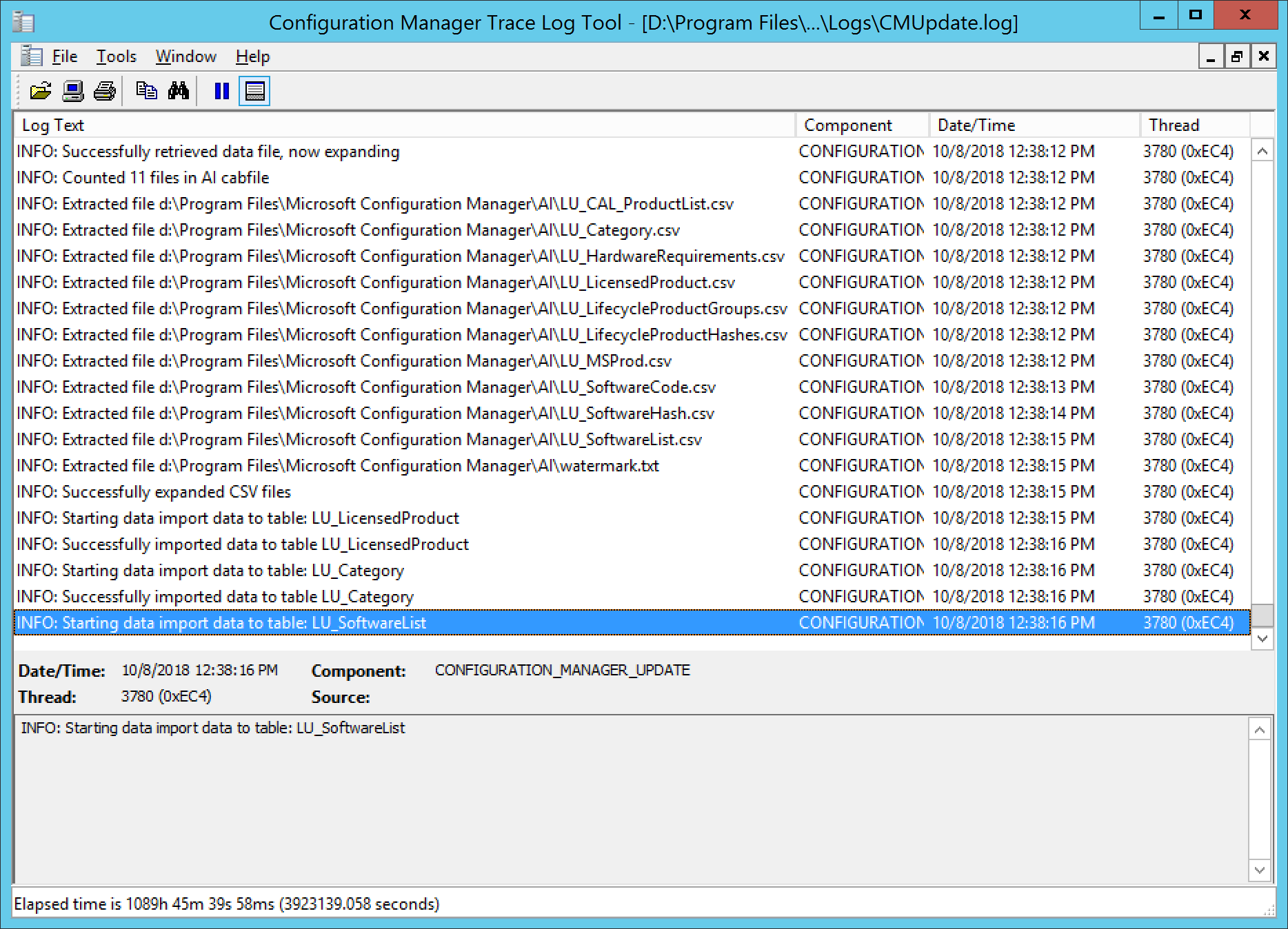Select row 'Successfully expanded CSV files'
This screenshot has width=1288, height=929.
click(632, 491)
